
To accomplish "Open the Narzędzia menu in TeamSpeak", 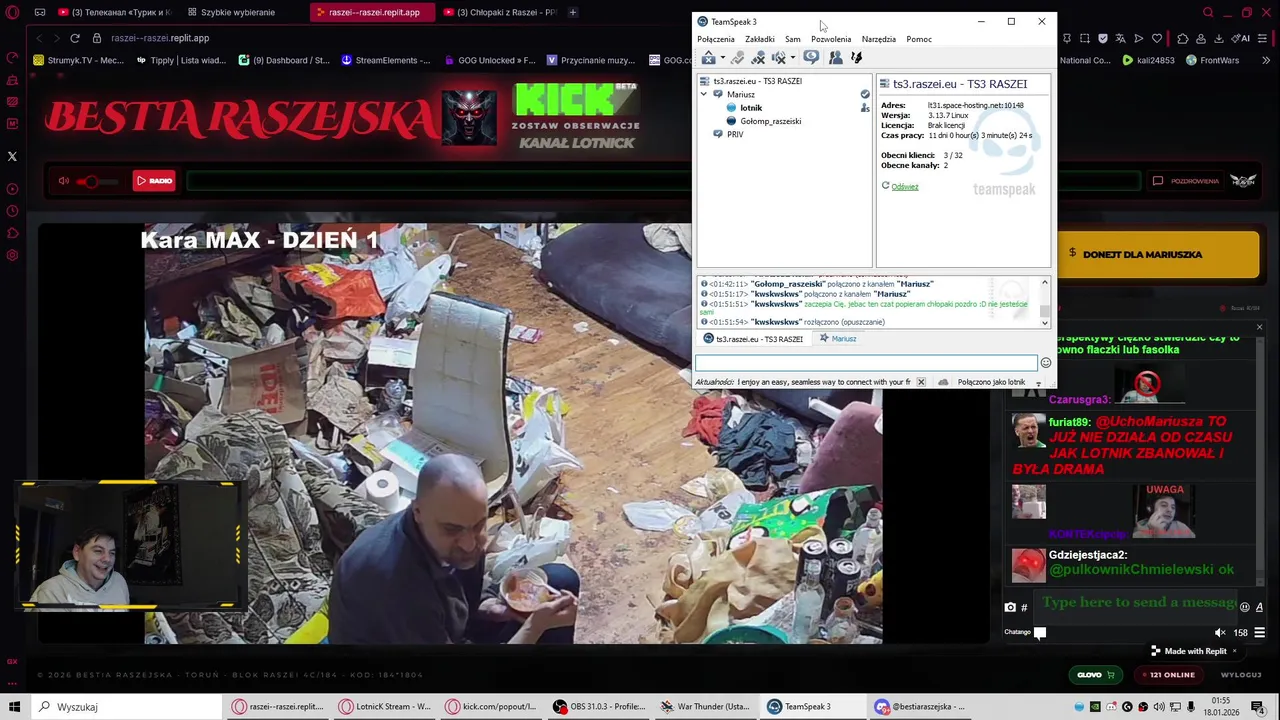I will coord(879,39).
